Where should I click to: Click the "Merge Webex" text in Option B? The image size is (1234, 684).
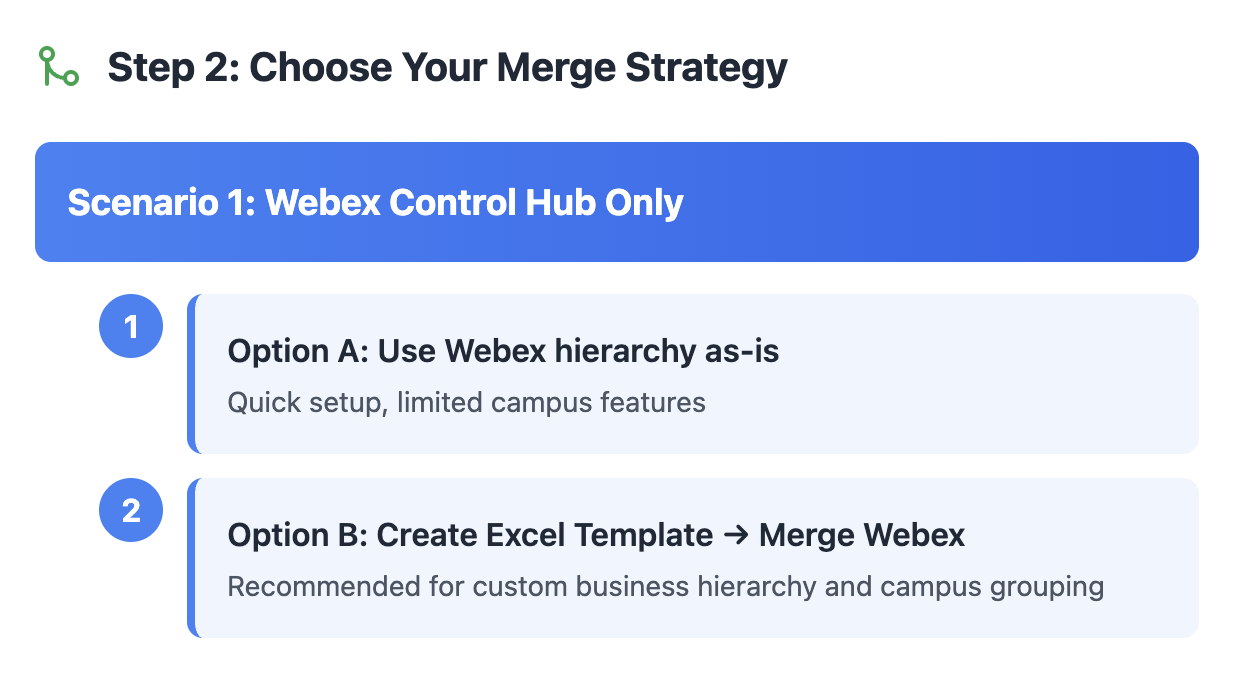point(862,535)
